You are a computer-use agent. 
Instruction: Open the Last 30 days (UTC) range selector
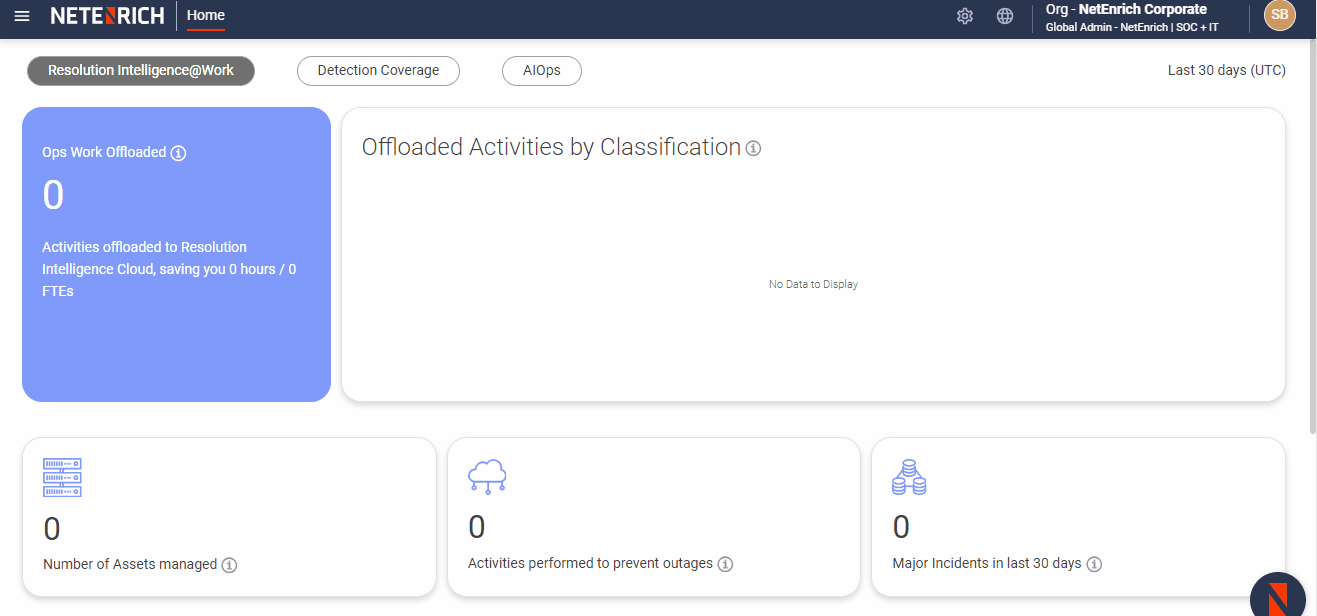pos(1227,71)
